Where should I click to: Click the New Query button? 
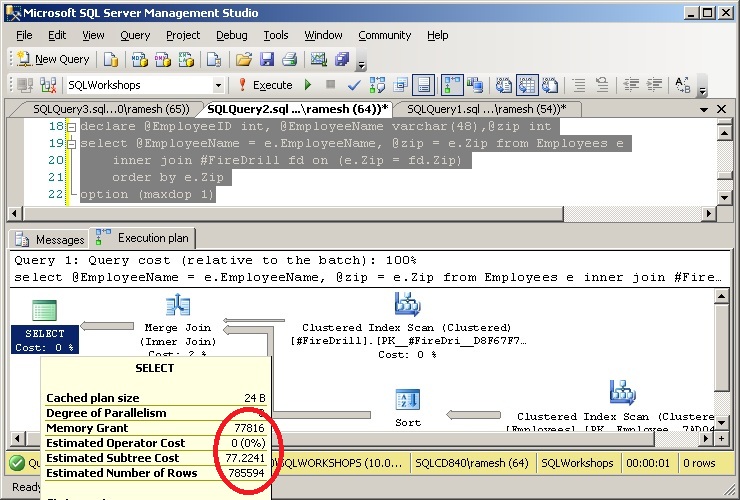coord(53,59)
